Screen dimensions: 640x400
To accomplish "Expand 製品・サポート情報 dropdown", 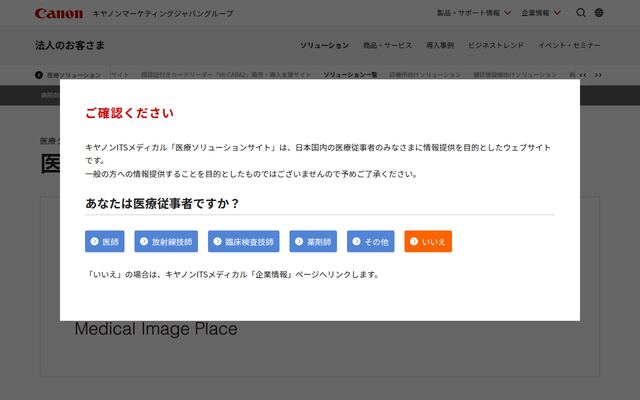I will [473, 13].
